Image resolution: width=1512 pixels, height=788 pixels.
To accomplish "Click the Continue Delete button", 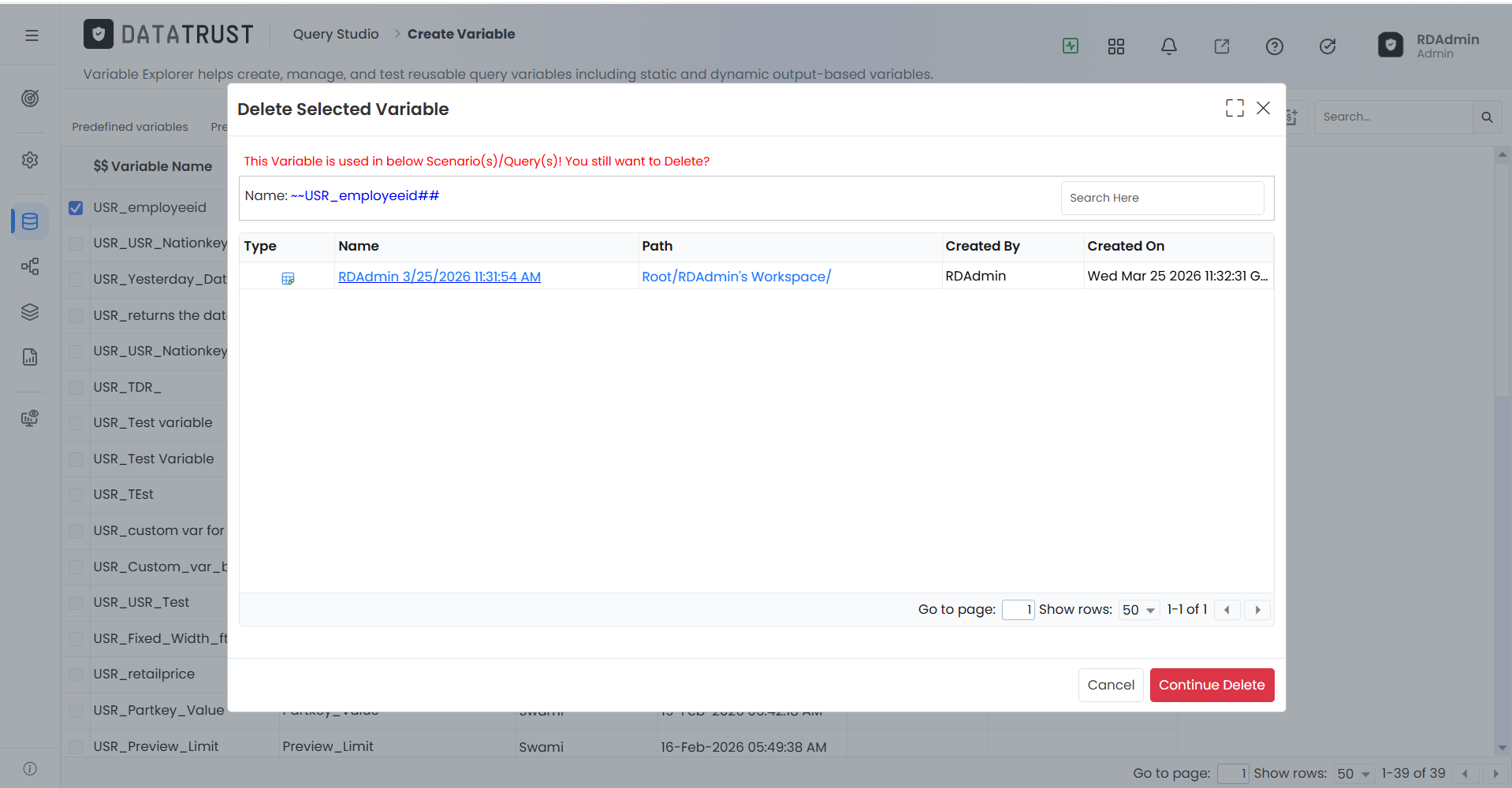I will (x=1212, y=685).
